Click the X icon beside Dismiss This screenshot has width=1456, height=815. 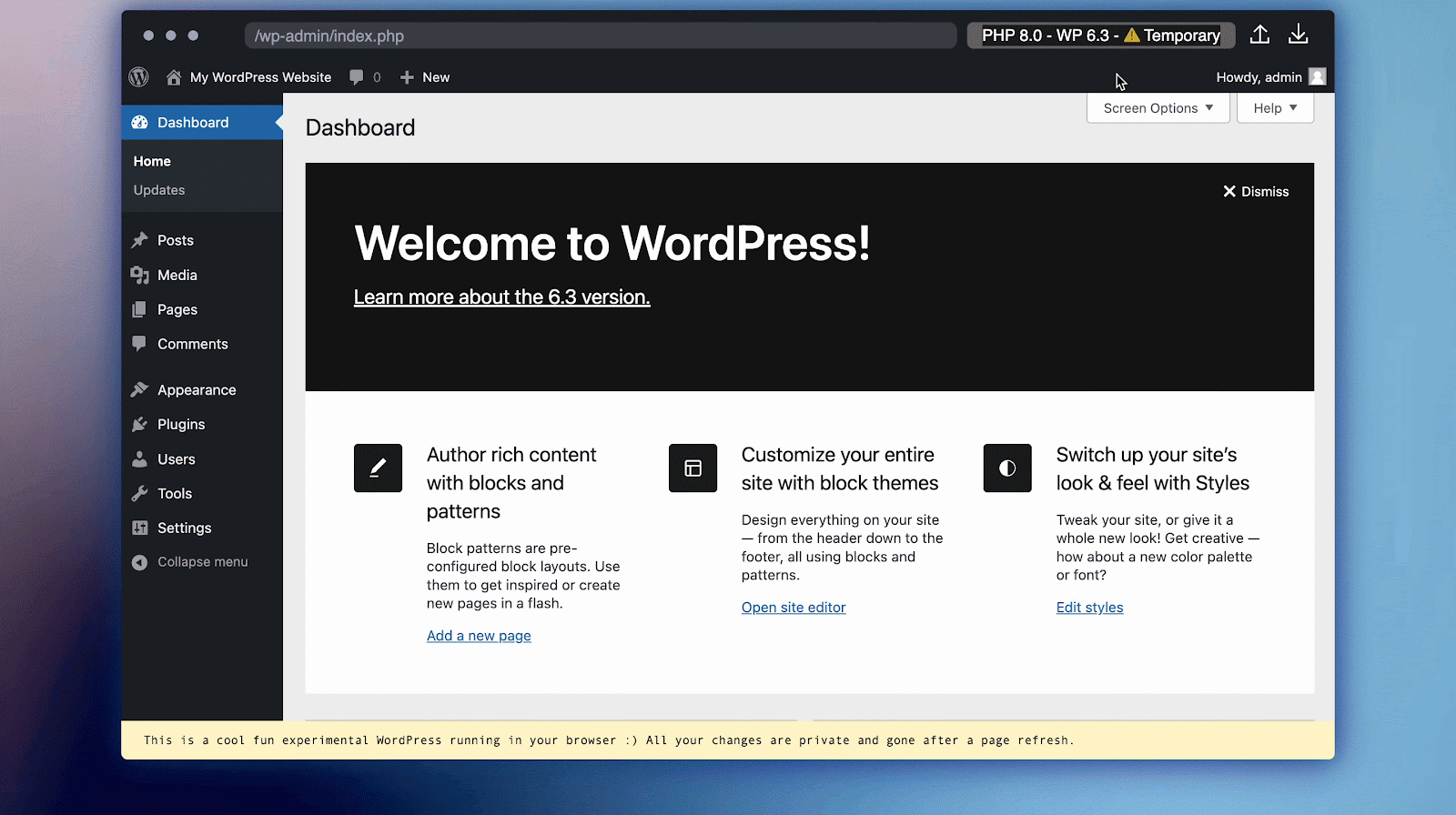(1229, 191)
